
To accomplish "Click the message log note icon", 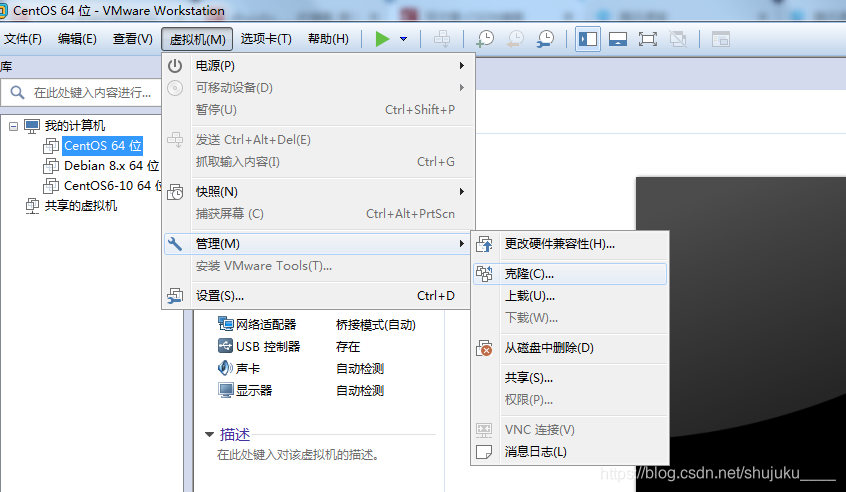I will pyautogui.click(x=484, y=452).
